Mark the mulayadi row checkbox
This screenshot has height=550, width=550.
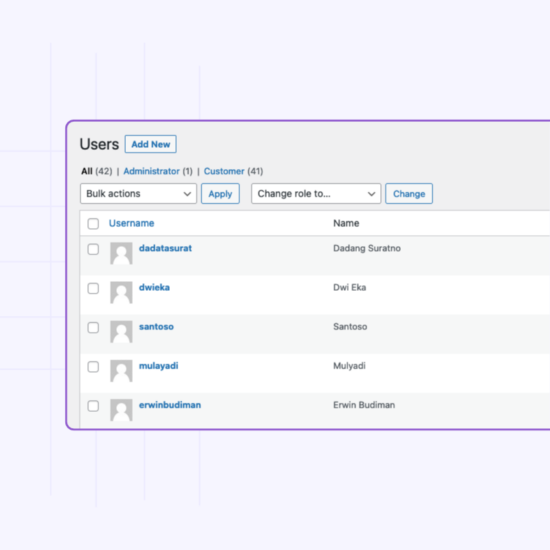[93, 367]
